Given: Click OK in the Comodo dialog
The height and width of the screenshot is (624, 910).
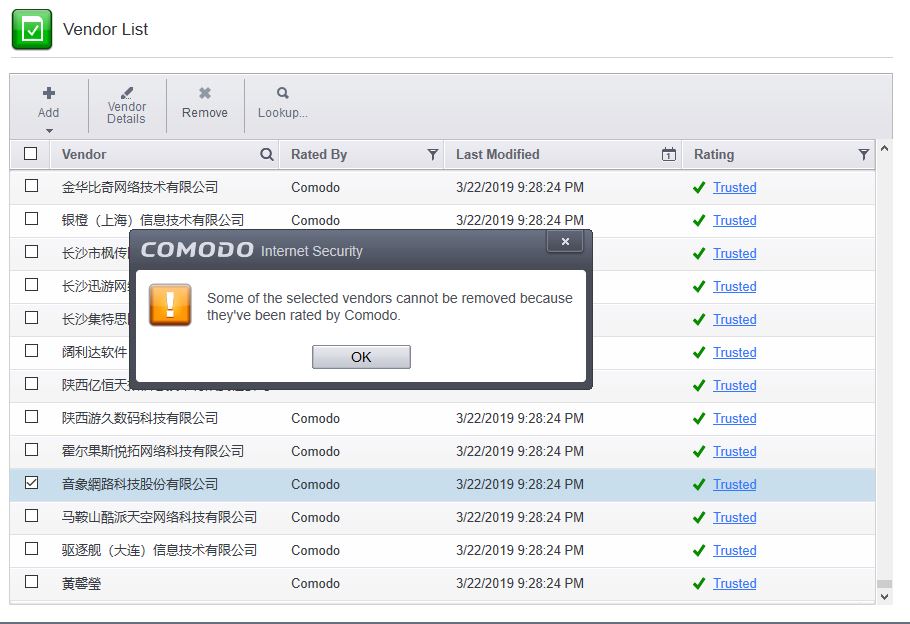Looking at the screenshot, I should (361, 357).
